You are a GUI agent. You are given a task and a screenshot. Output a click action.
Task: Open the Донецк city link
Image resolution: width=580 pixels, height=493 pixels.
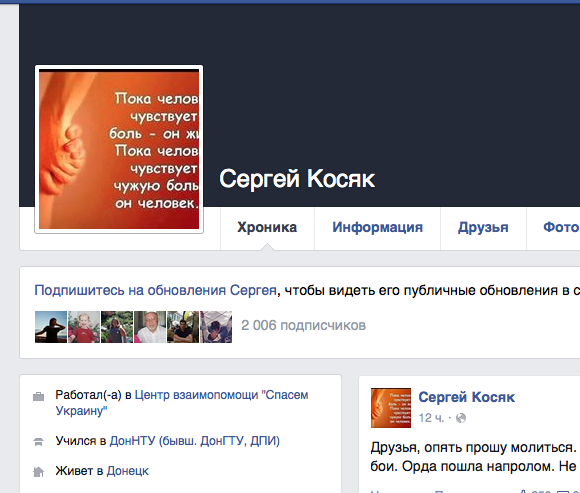tap(128, 471)
